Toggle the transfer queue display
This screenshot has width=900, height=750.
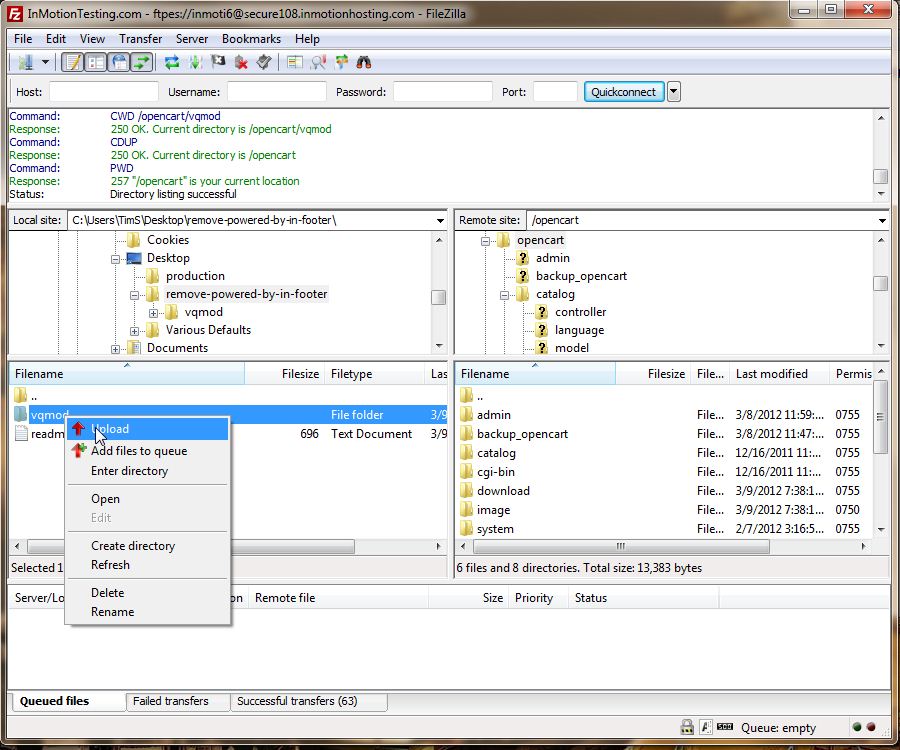point(142,62)
